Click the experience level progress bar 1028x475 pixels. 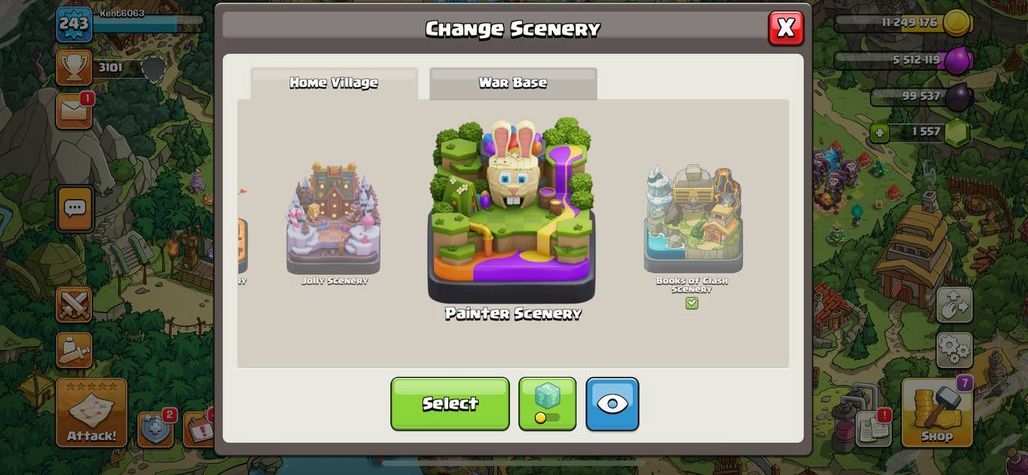click(148, 24)
